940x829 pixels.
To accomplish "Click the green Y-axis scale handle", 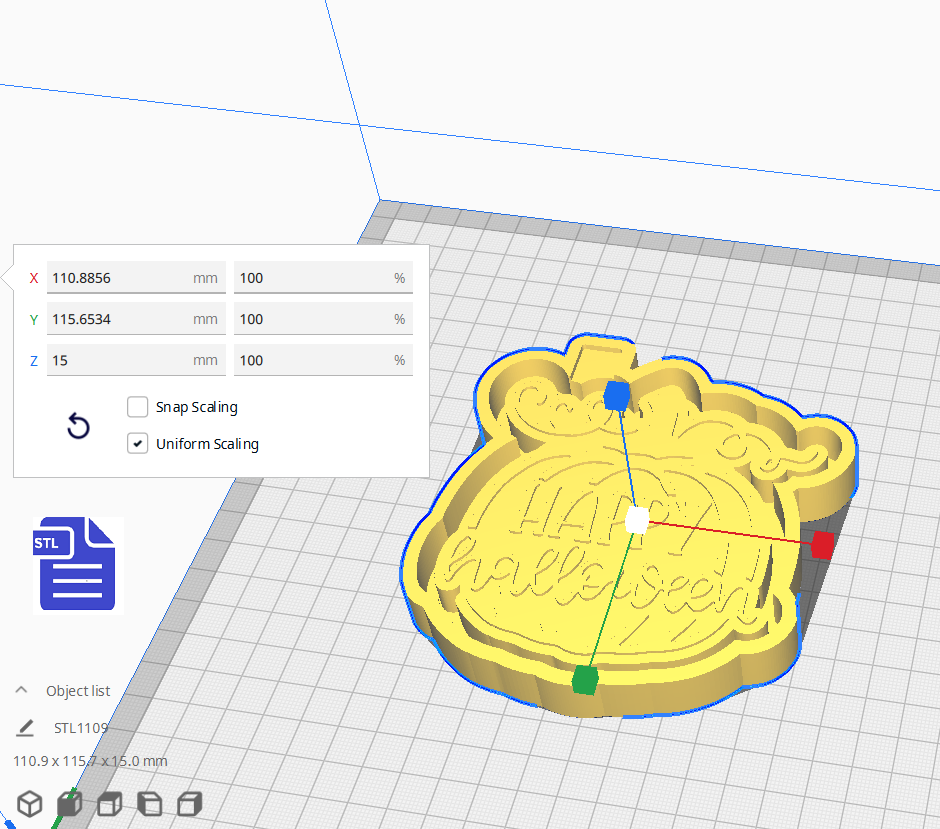I will (x=584, y=681).
